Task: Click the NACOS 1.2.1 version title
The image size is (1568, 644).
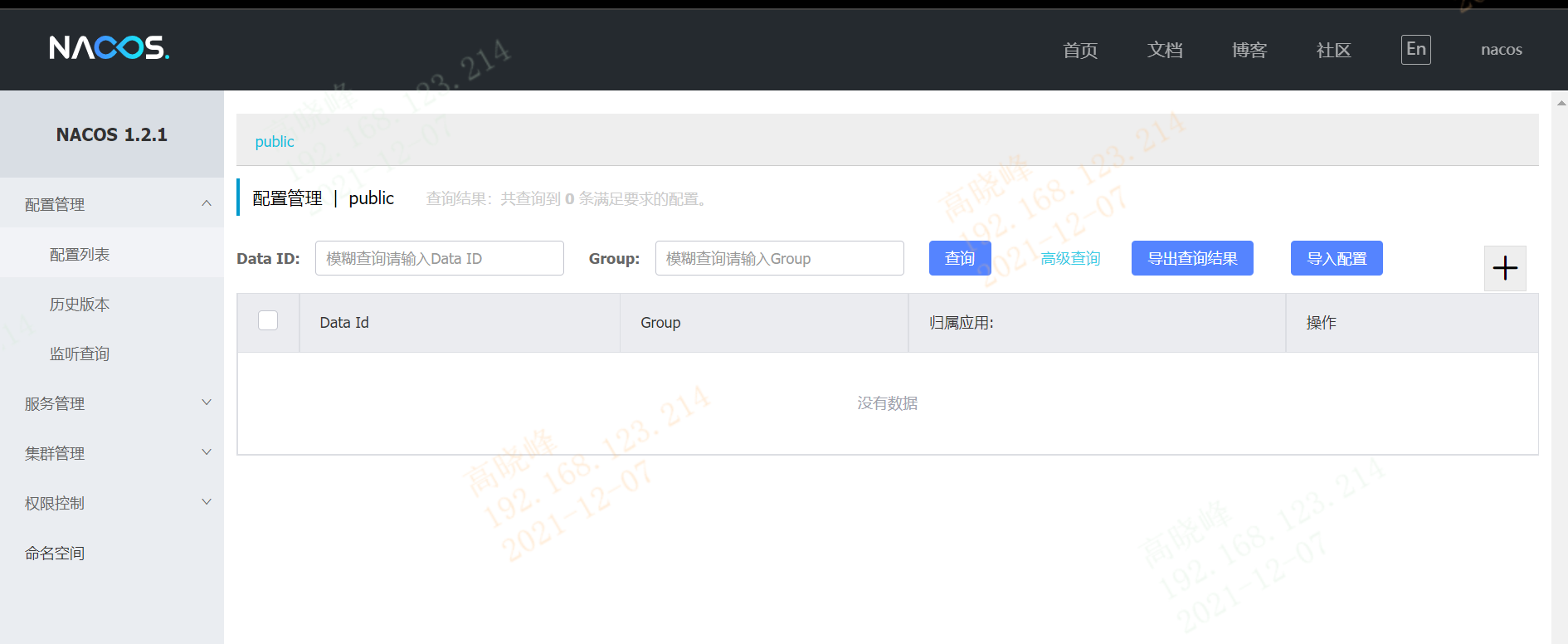Action: point(112,134)
